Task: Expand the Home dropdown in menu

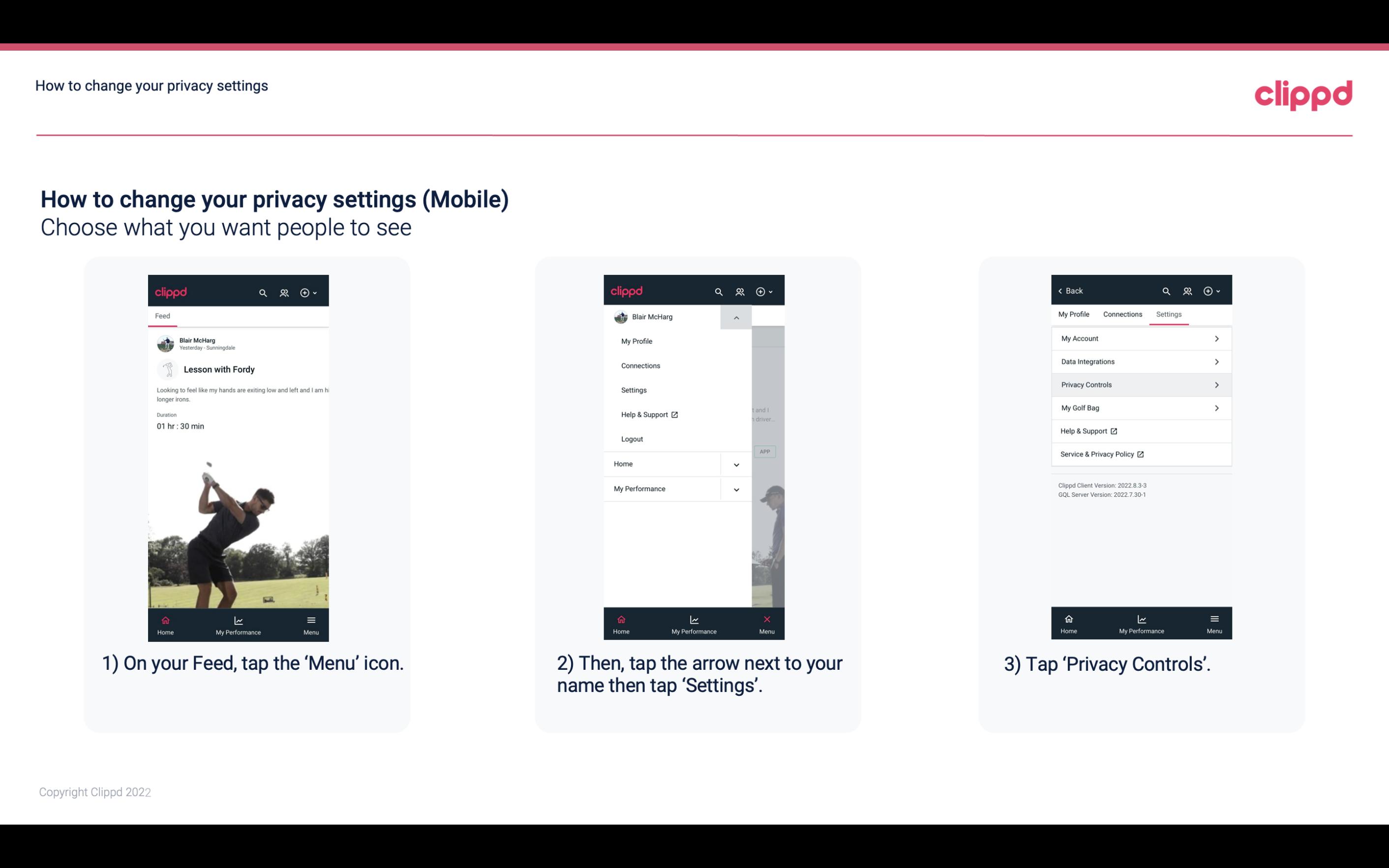Action: 736,463
